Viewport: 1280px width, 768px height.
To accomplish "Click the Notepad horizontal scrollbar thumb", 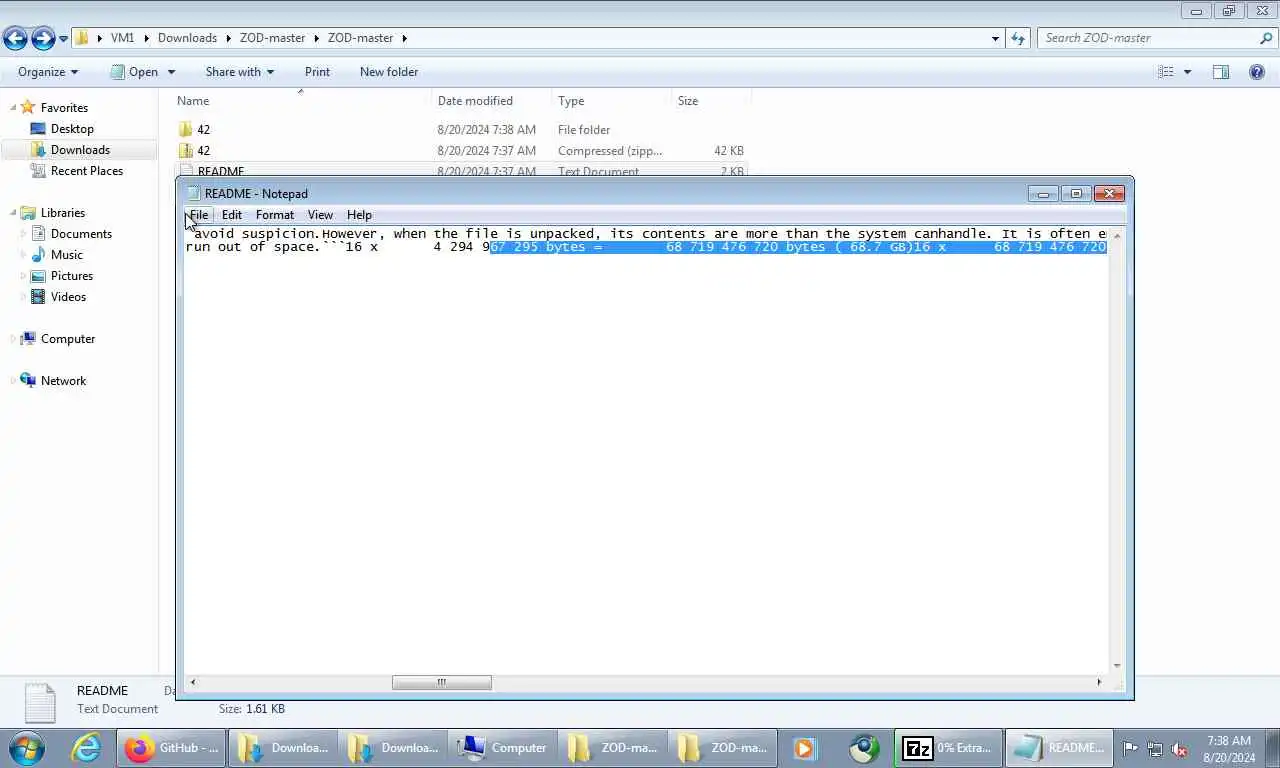I will click(x=441, y=683).
